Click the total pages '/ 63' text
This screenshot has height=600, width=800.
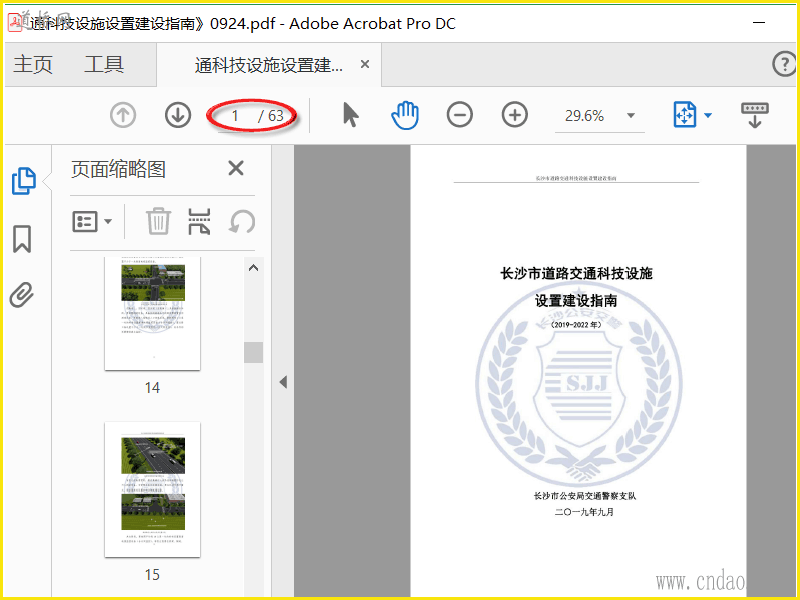pyautogui.click(x=271, y=116)
